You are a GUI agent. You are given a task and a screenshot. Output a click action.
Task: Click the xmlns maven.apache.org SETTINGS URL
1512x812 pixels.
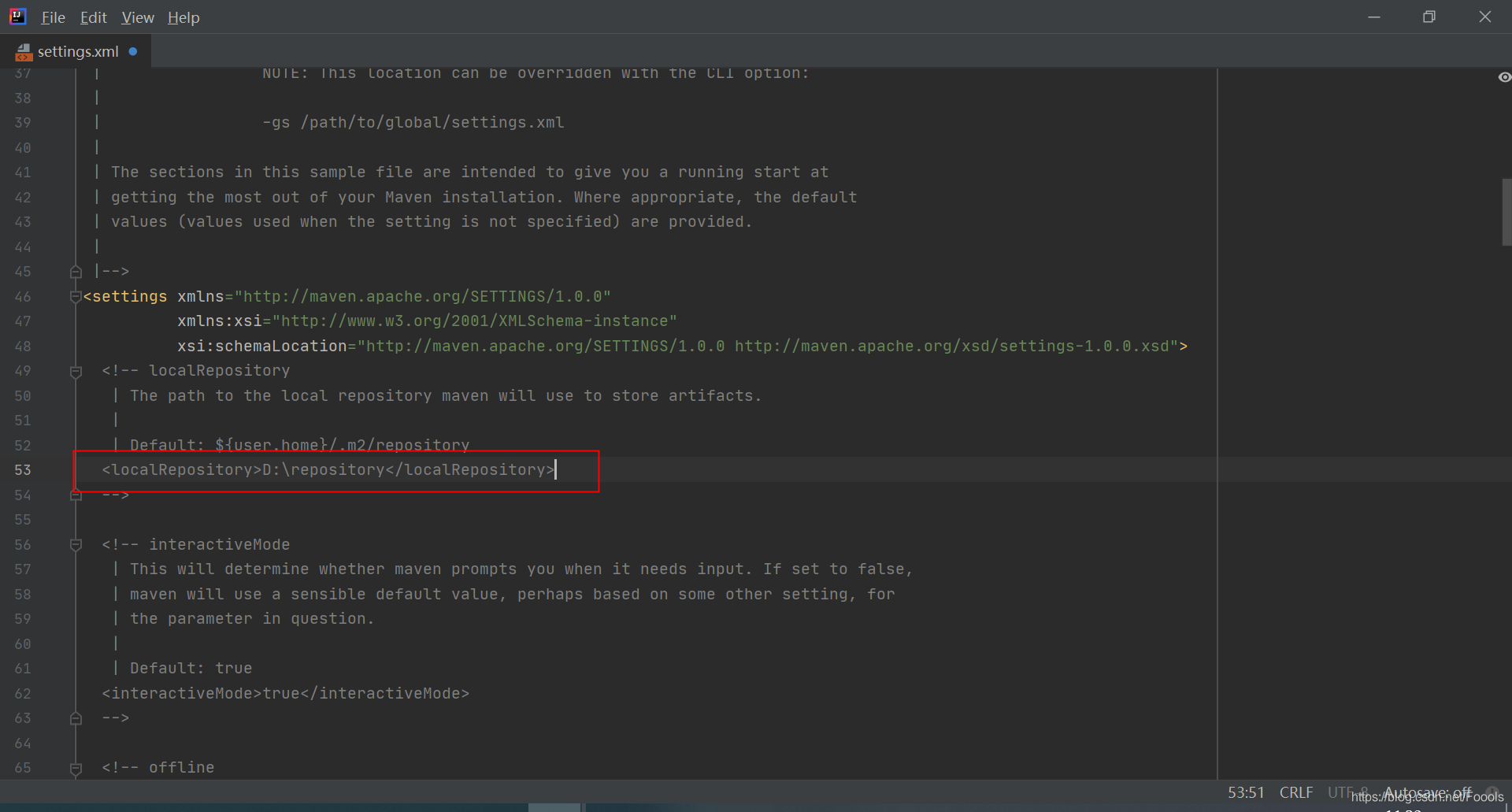click(x=423, y=297)
